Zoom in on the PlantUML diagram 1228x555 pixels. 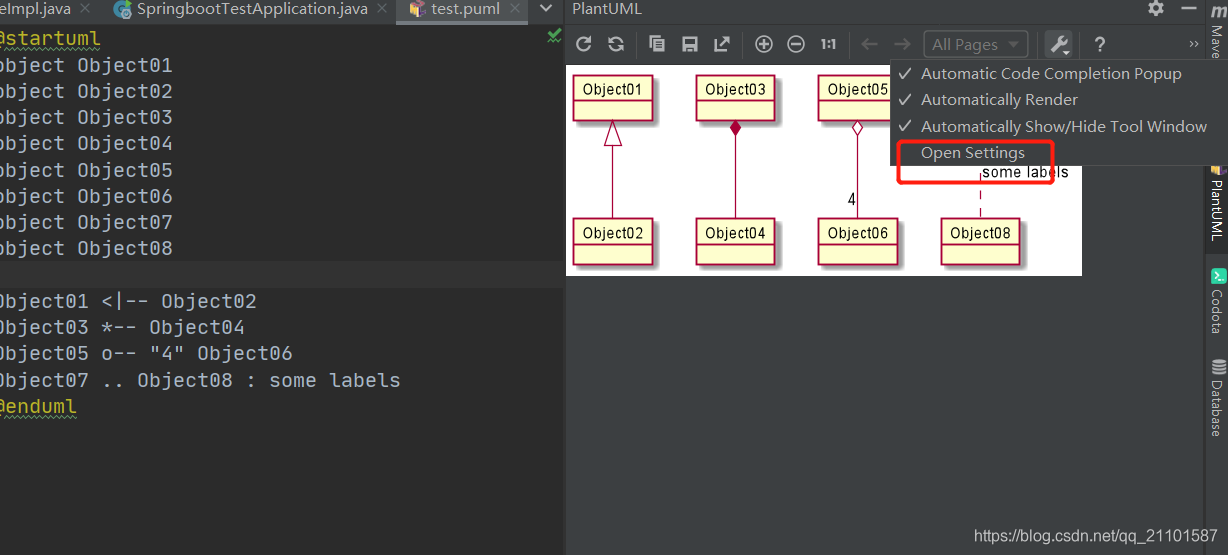pos(764,44)
